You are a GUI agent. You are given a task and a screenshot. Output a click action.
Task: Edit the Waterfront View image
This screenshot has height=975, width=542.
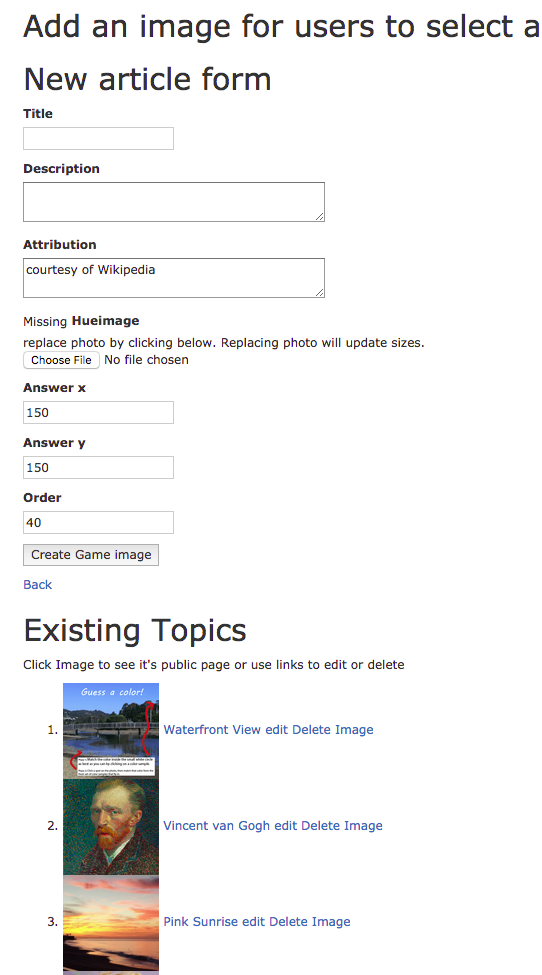click(x=277, y=730)
